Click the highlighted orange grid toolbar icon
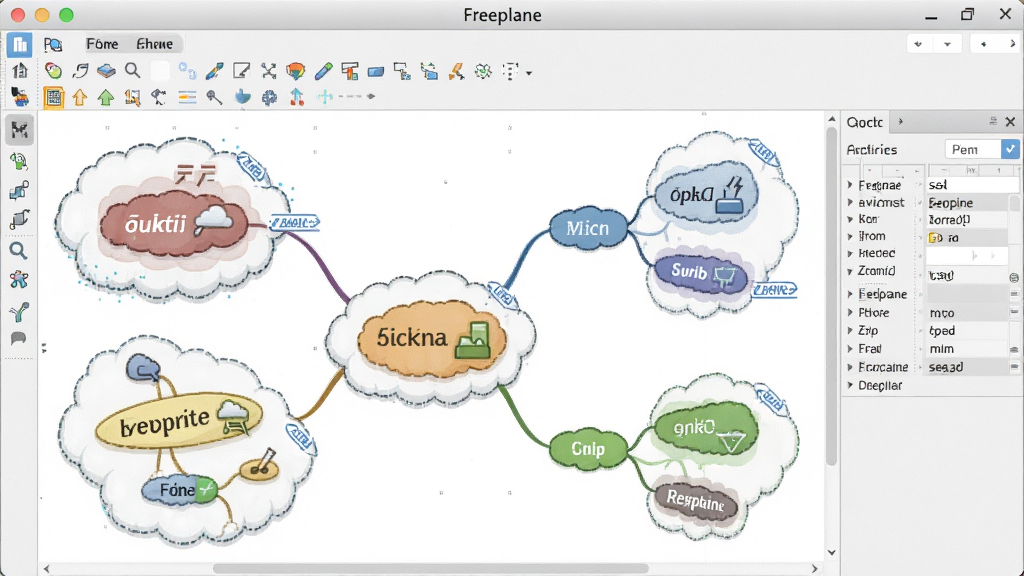The height and width of the screenshot is (576, 1024). click(54, 97)
